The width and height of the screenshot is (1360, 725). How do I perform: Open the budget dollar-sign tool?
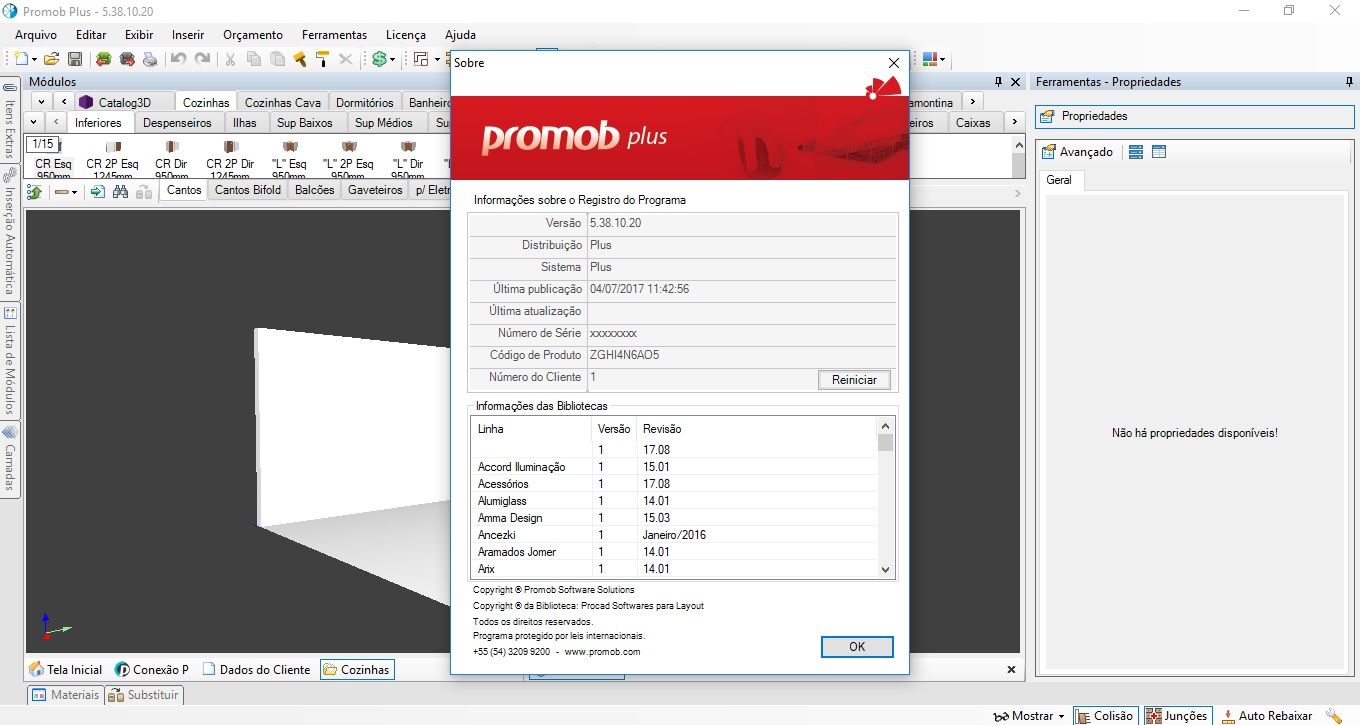pyautogui.click(x=379, y=59)
